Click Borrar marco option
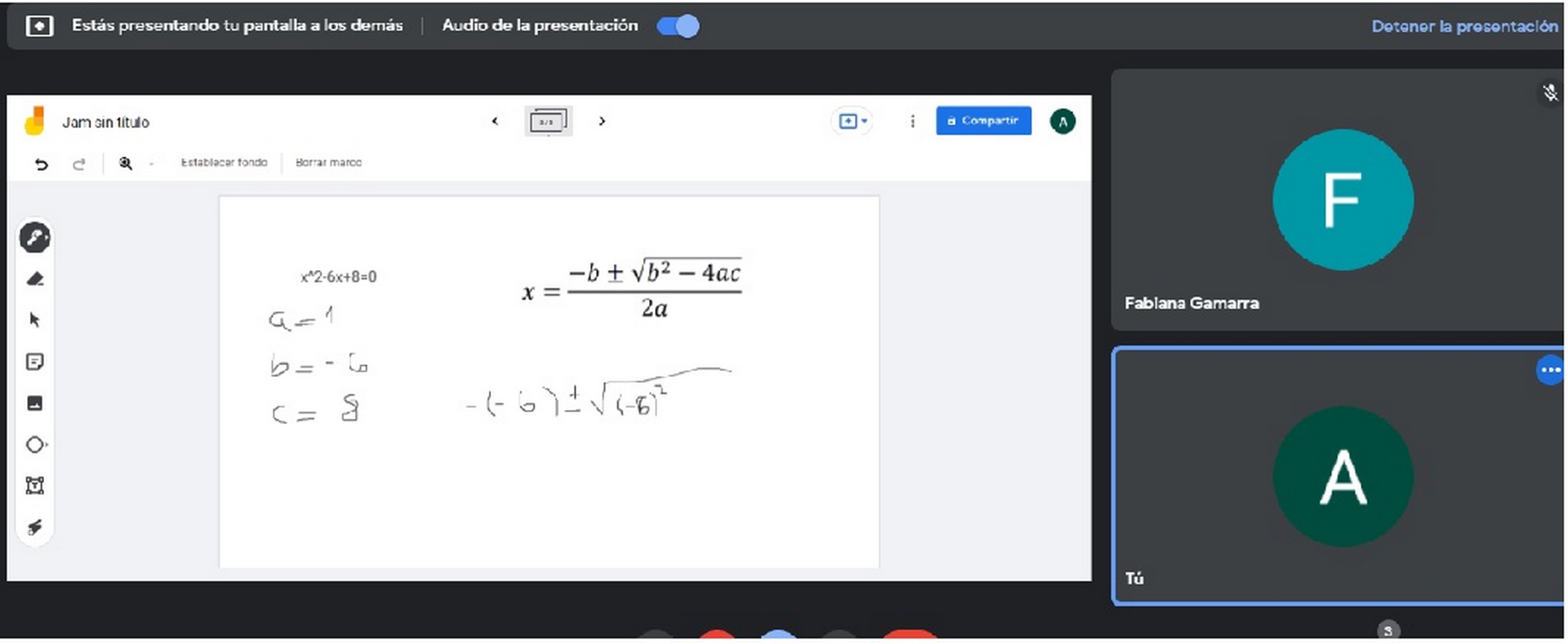Image resolution: width=1568 pixels, height=644 pixels. pyautogui.click(x=328, y=163)
